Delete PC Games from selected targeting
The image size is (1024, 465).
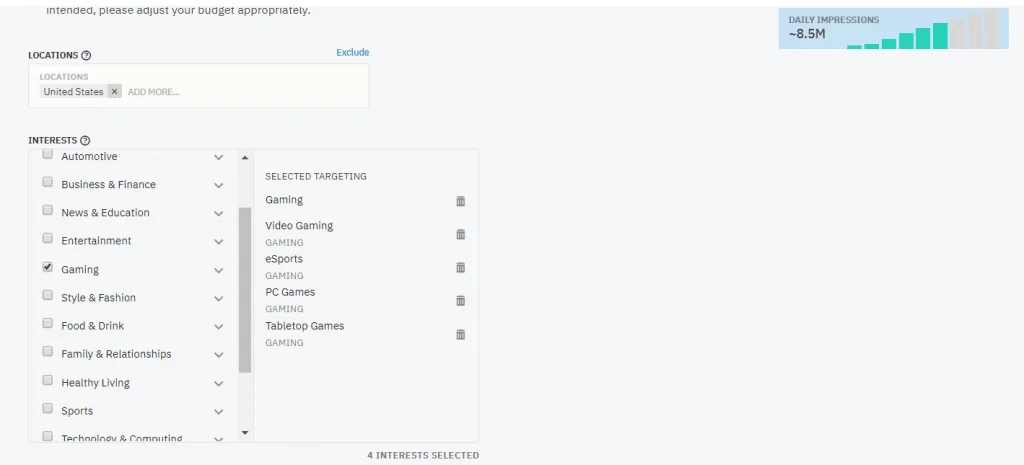(460, 300)
